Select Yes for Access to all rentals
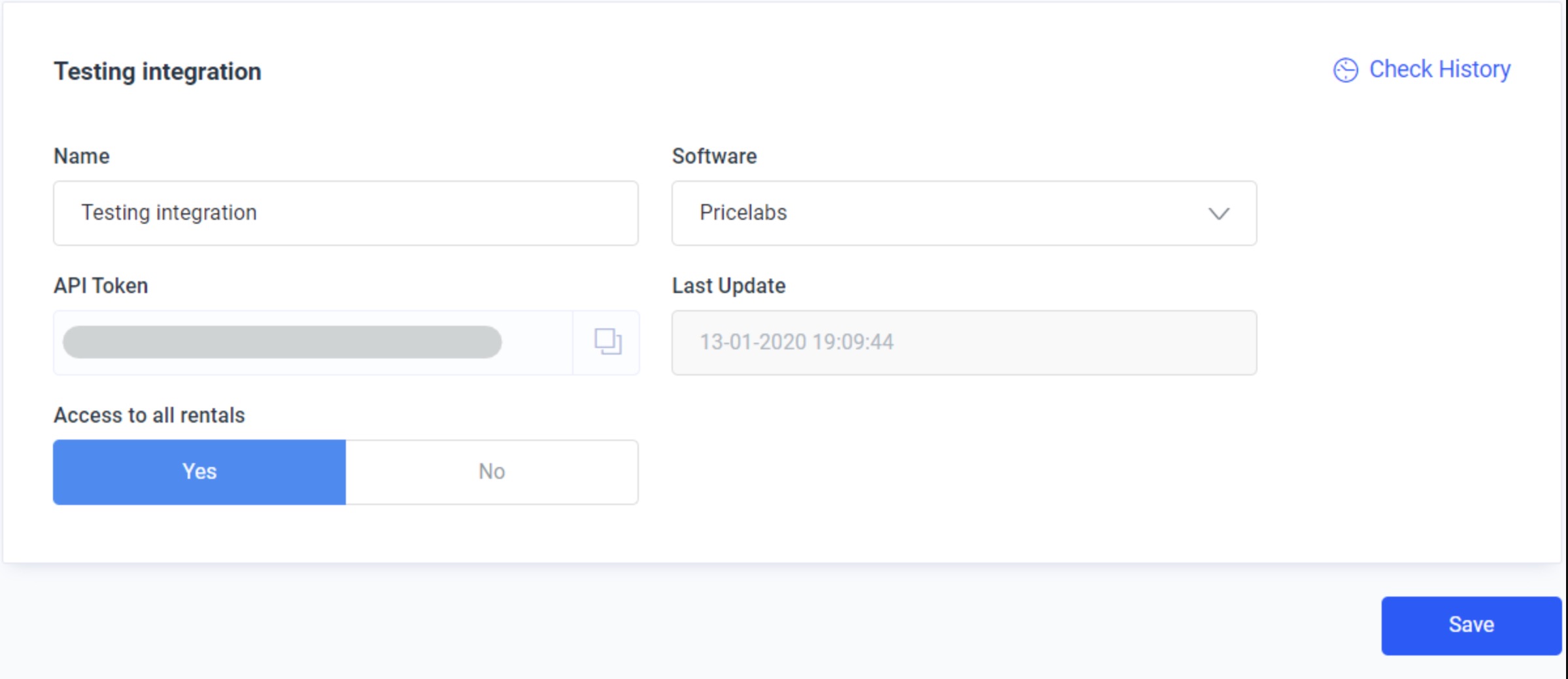 point(199,472)
